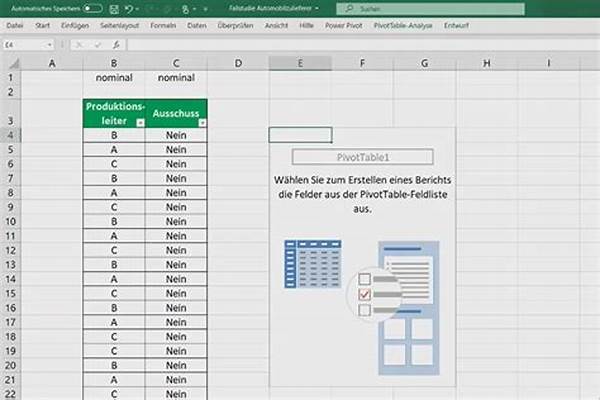This screenshot has width=600, height=400.
Task: Toggle the Automatisches Speichern switch
Action: (92, 8)
